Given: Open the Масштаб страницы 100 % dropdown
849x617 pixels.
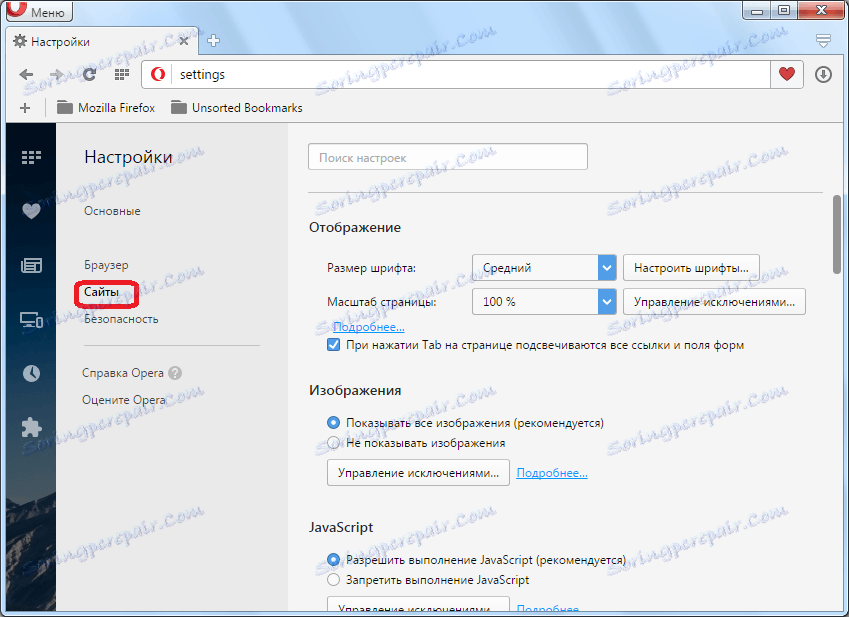Looking at the screenshot, I should (x=544, y=301).
